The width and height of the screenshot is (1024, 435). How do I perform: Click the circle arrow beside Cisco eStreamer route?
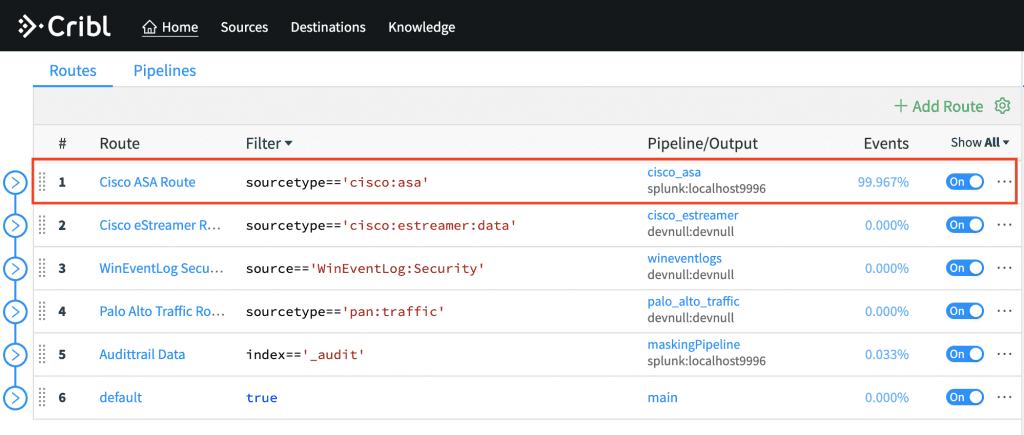[x=15, y=225]
